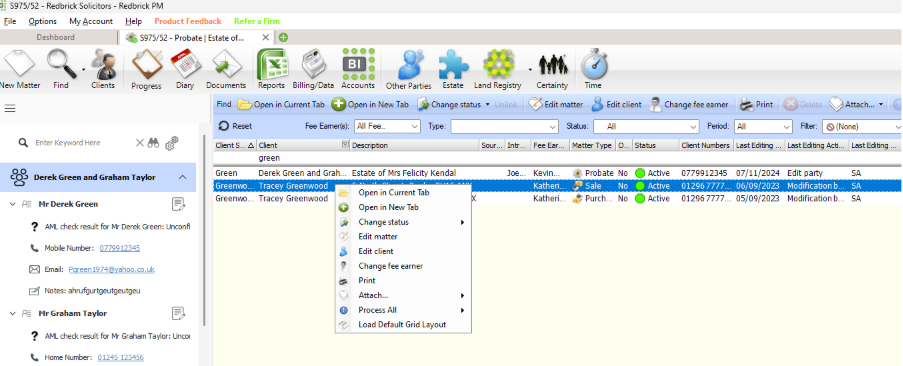Click Edit client in grid toolbar
The width and height of the screenshot is (903, 366).
pos(616,105)
